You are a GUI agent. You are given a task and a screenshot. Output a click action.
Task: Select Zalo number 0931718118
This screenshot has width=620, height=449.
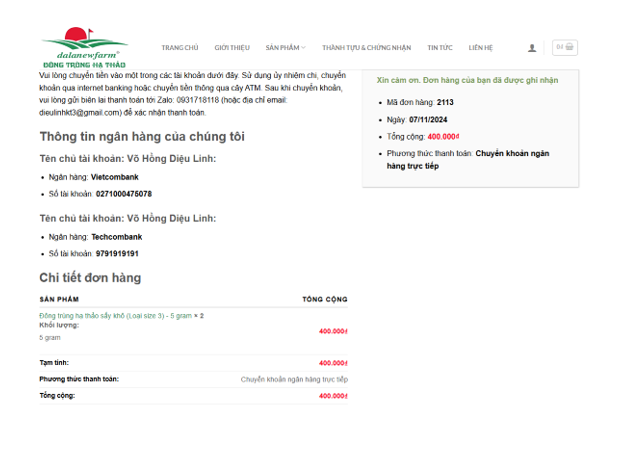tap(198, 100)
